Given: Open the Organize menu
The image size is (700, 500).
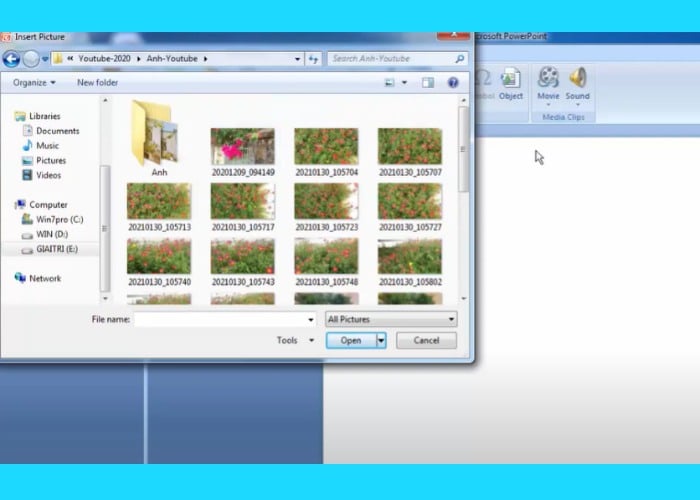Looking at the screenshot, I should pos(35,82).
